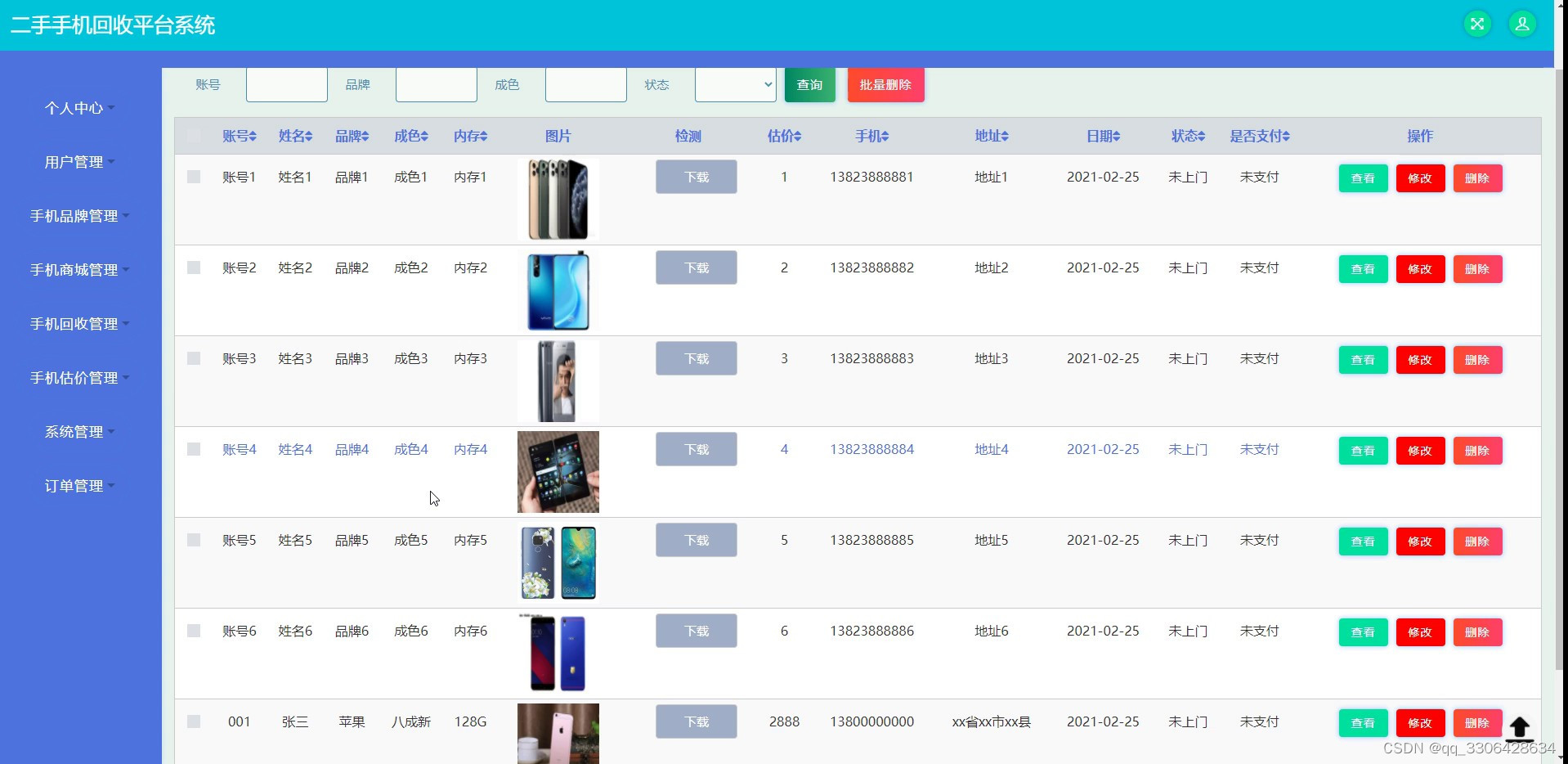The image size is (1568, 764).
Task: Check the row checkbox for 账号1
Action: (x=194, y=177)
